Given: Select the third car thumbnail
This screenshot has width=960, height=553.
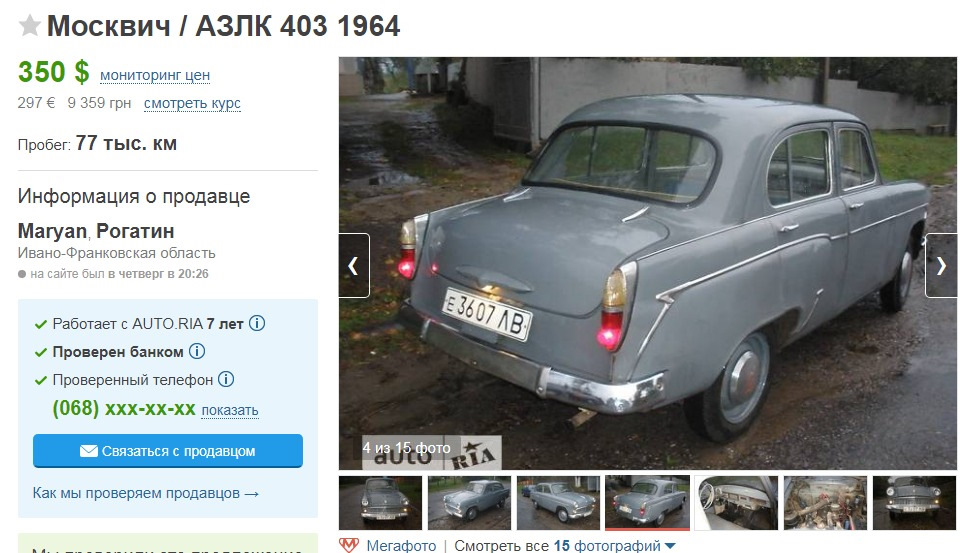Looking at the screenshot, I should 558,503.
